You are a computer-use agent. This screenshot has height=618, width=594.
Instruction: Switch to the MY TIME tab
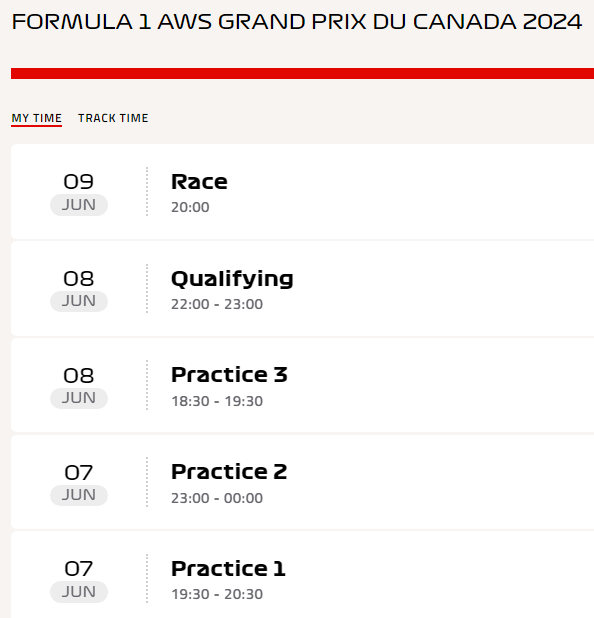(x=37, y=118)
